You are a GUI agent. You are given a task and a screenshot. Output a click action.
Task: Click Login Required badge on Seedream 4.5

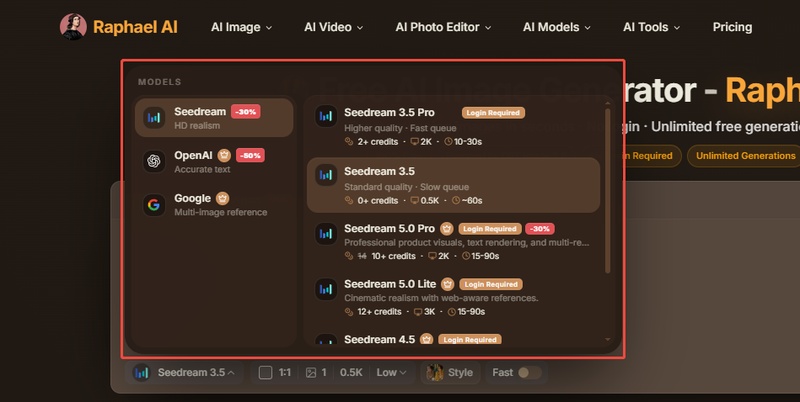tap(469, 339)
